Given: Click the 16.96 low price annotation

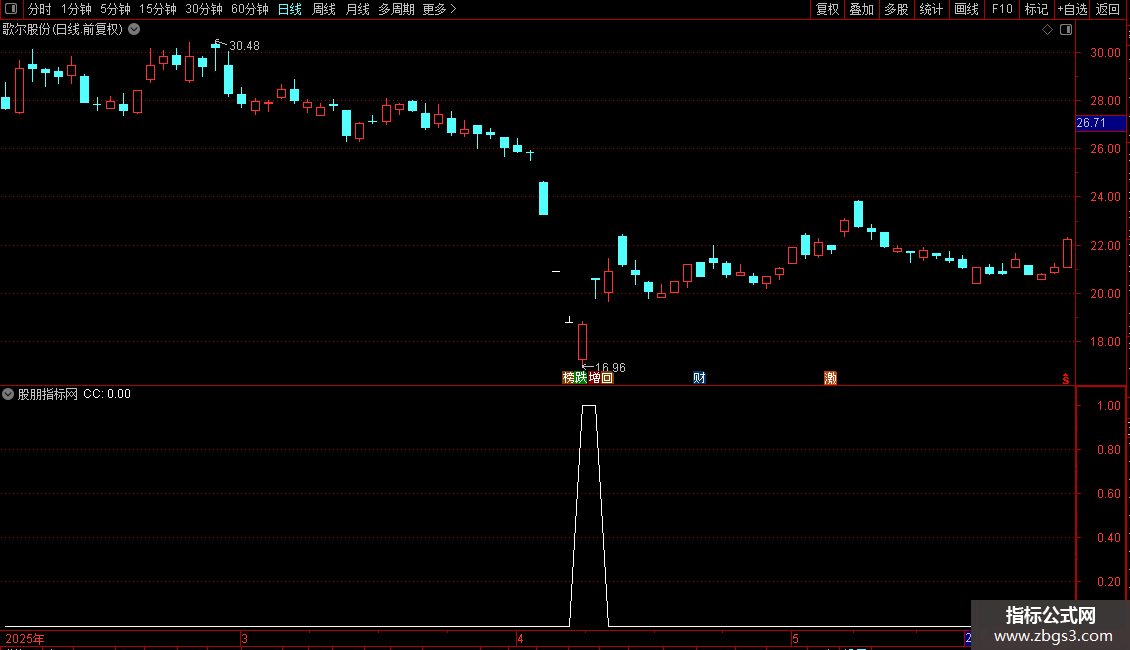Looking at the screenshot, I should click(610, 368).
